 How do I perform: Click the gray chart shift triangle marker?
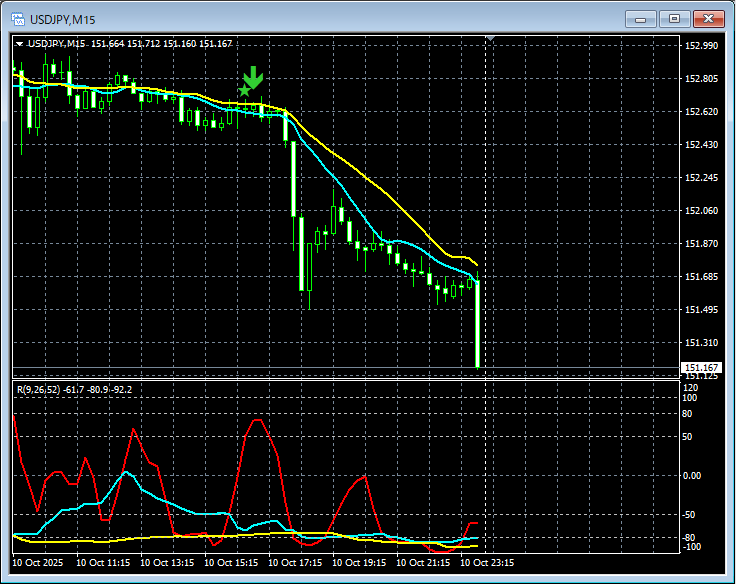490,39
